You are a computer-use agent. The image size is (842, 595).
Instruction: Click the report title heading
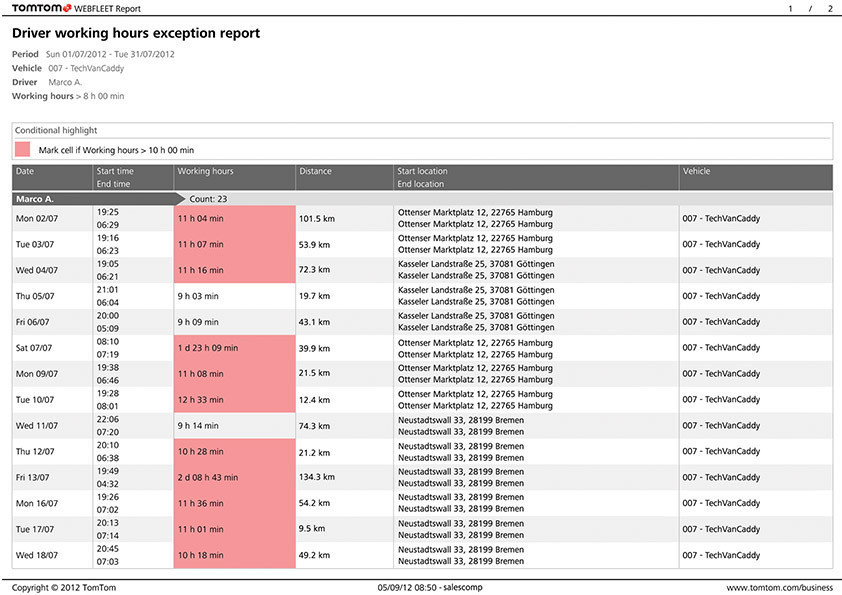[x=136, y=33]
